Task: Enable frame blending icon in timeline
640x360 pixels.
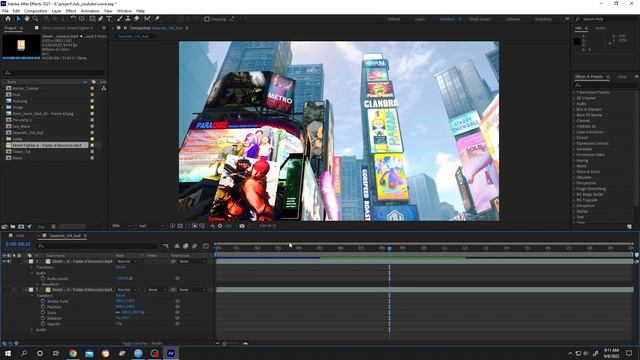Action: coord(186,246)
